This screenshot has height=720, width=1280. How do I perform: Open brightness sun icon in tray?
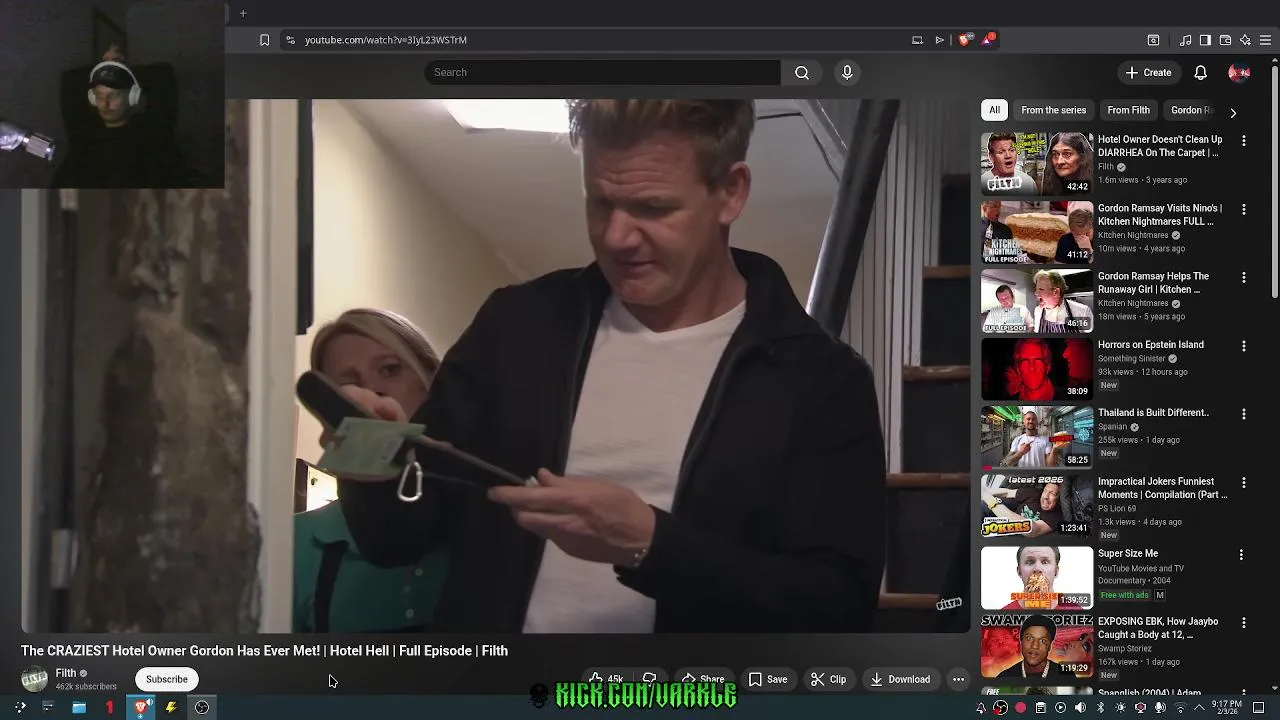tap(1120, 708)
